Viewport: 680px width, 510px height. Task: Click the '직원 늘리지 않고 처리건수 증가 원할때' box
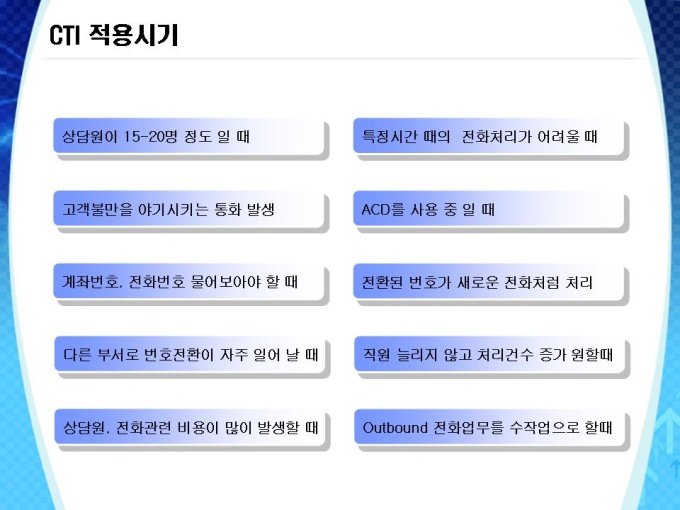pos(490,354)
